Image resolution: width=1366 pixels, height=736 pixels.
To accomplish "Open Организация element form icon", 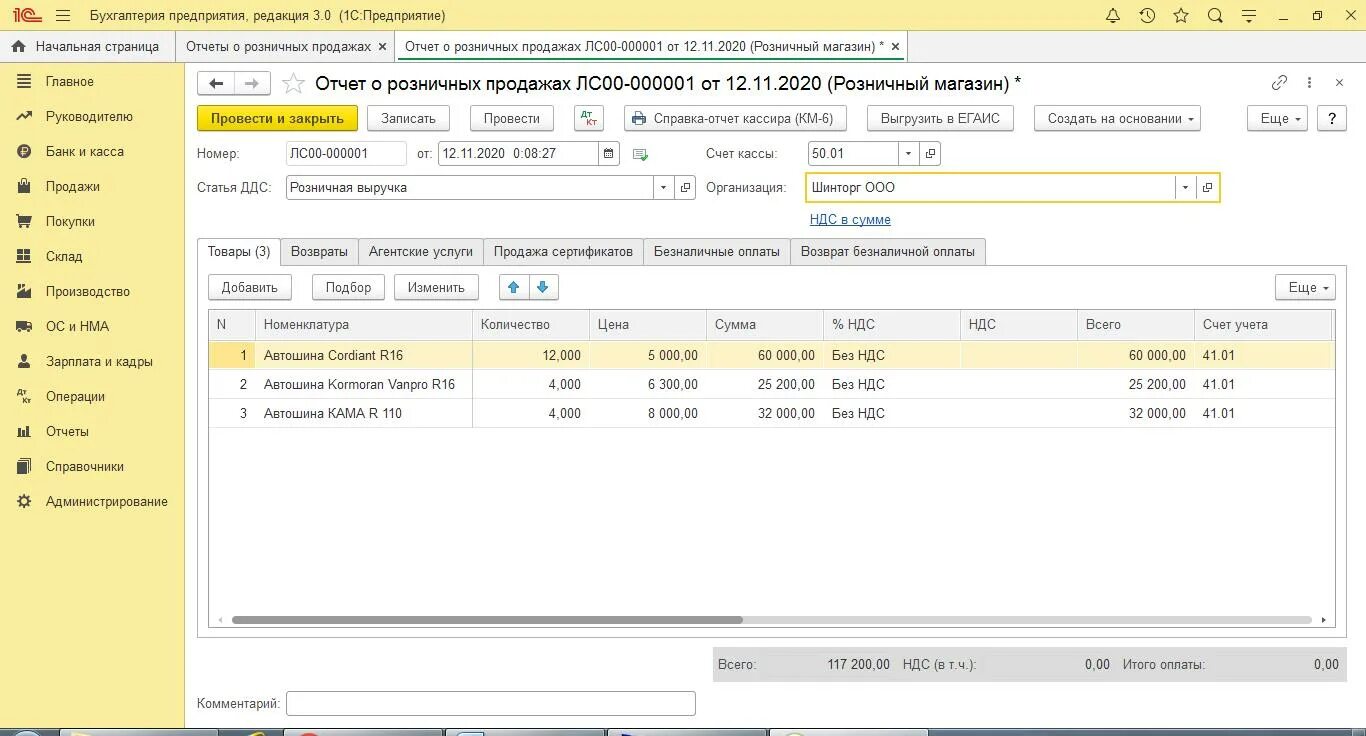I will click(1207, 187).
